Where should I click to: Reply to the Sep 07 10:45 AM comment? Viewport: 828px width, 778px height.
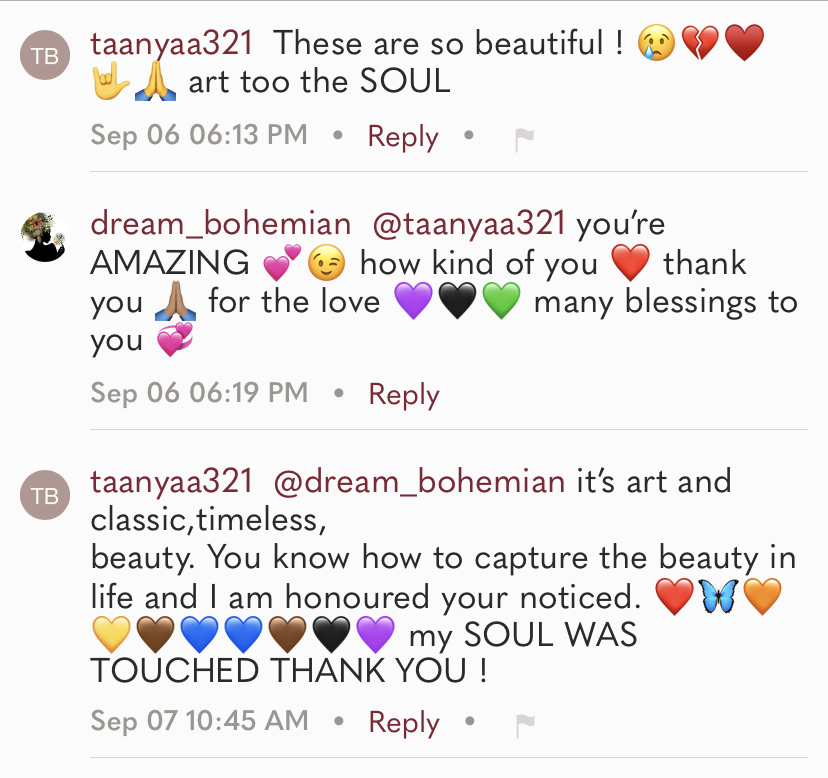click(x=404, y=722)
